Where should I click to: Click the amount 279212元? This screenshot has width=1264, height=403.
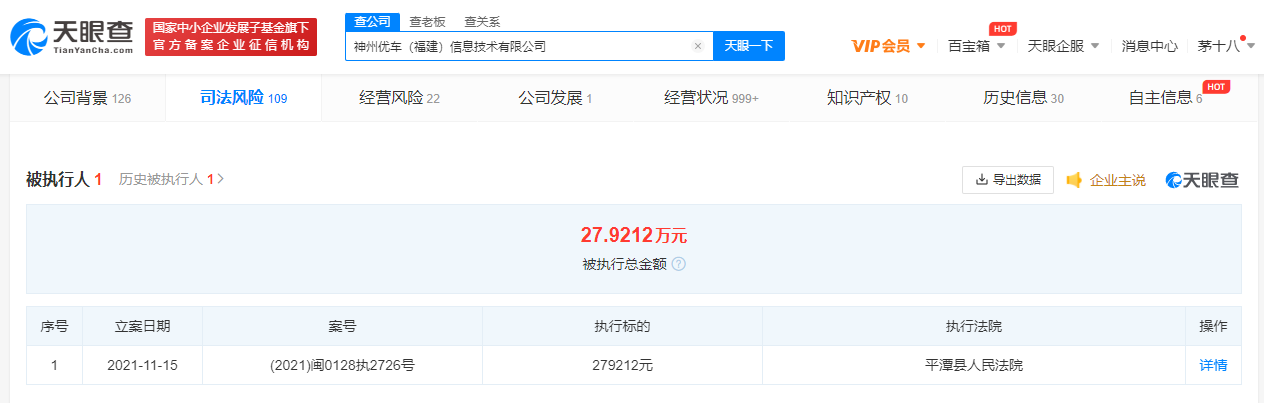[622, 365]
